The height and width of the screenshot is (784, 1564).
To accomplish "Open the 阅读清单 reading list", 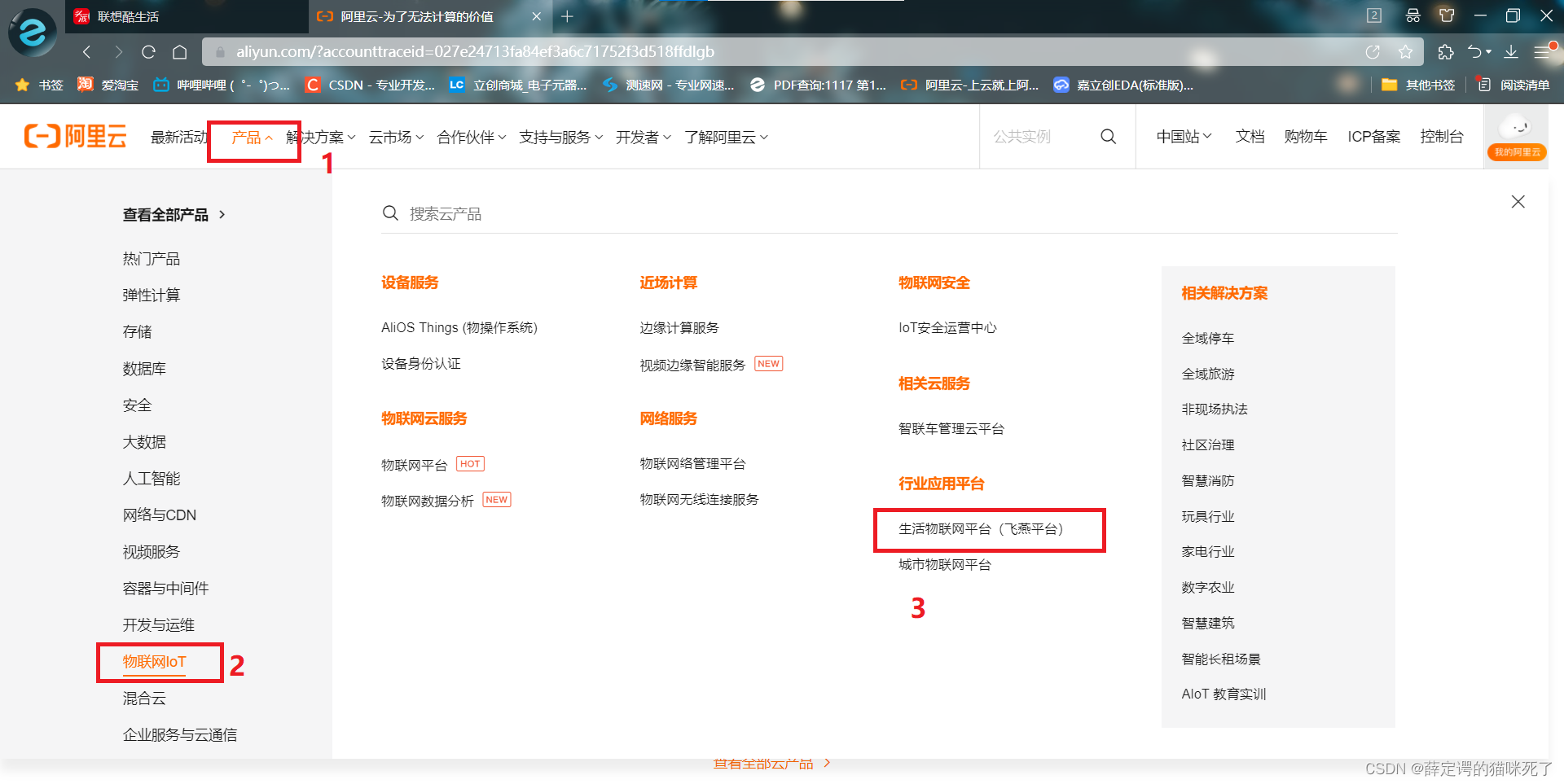I will (1513, 85).
